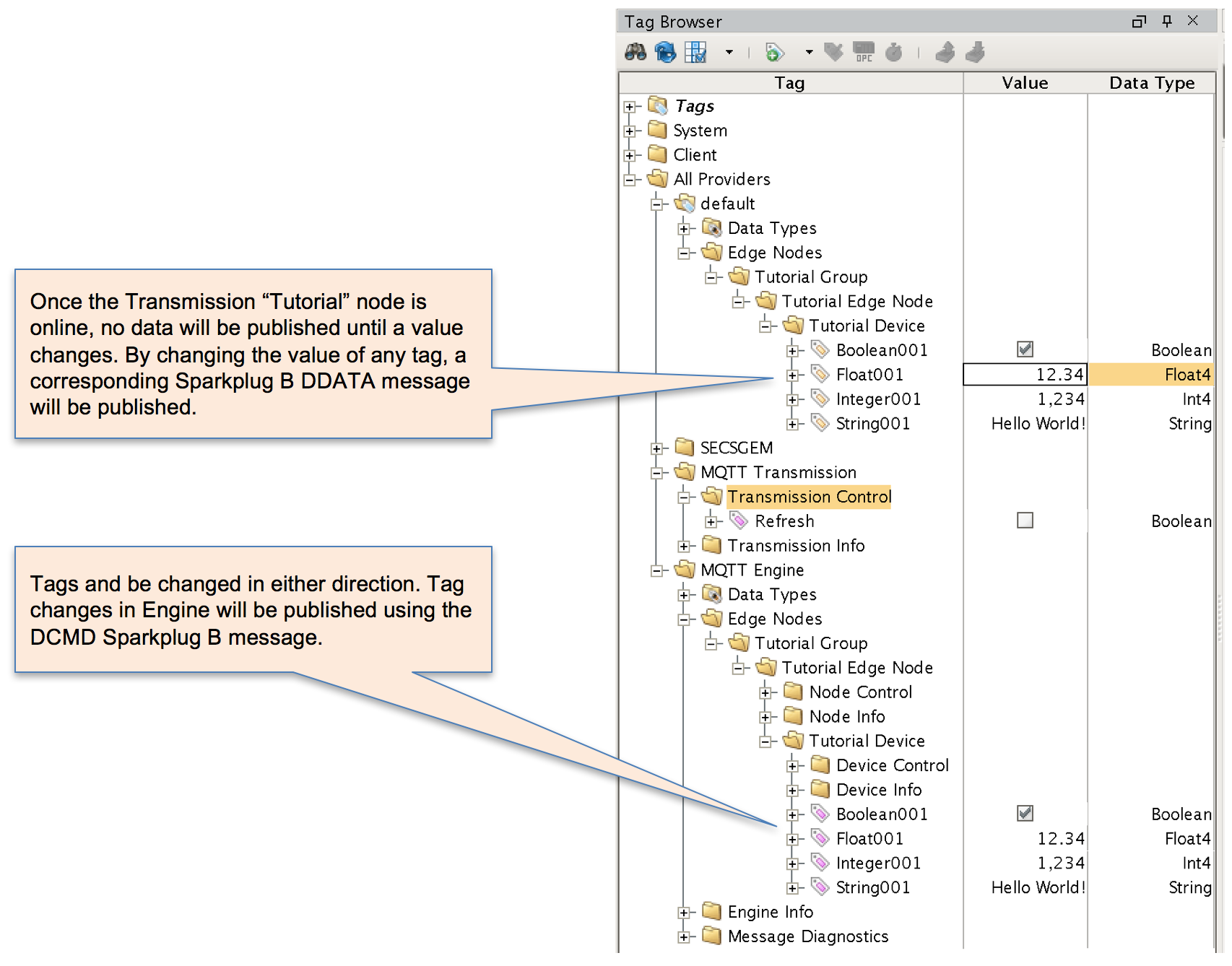The height and width of the screenshot is (966, 1232).
Task: Click the OPC browse icon
Action: (x=864, y=52)
